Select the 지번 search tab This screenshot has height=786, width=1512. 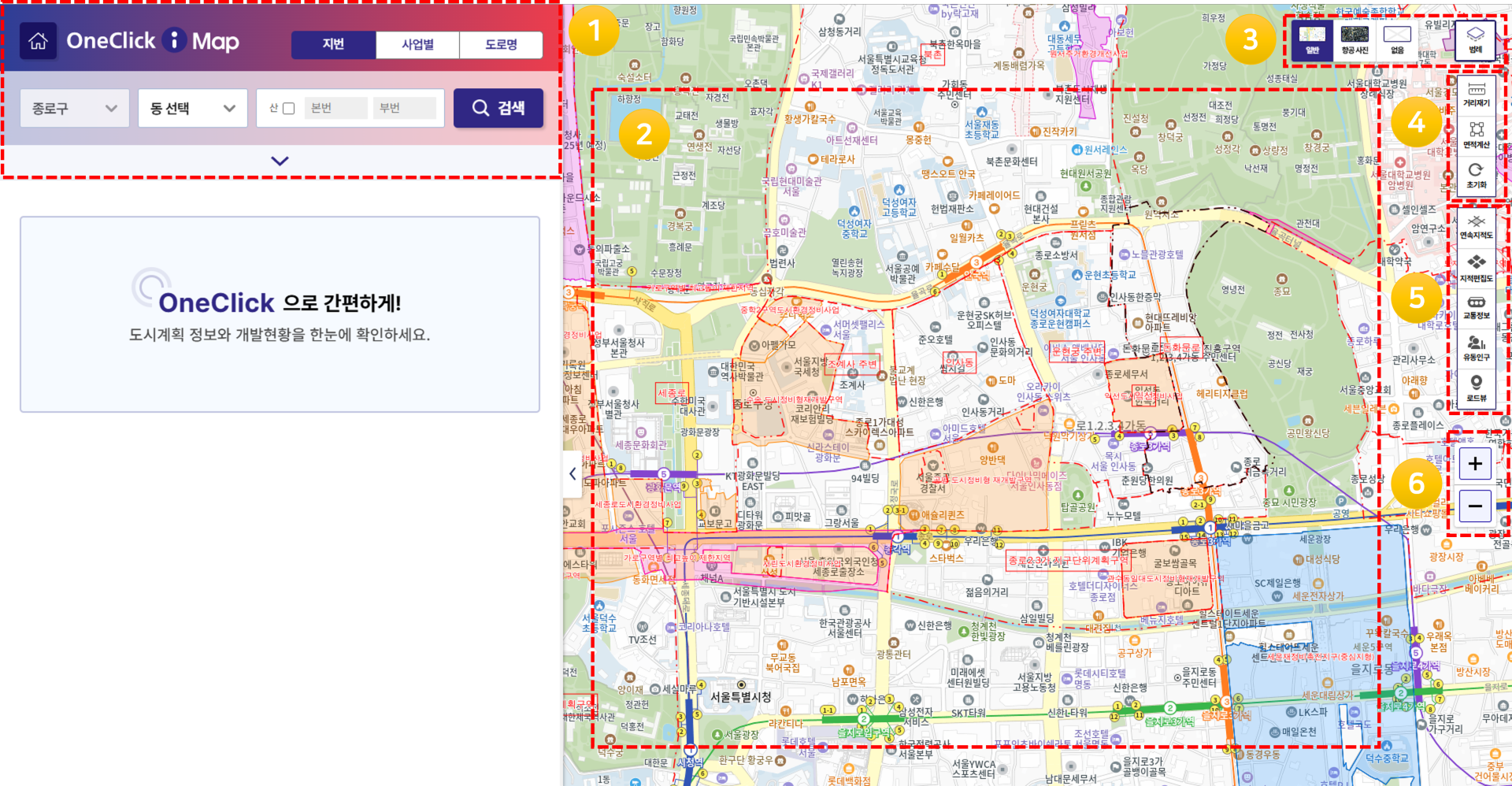(333, 45)
